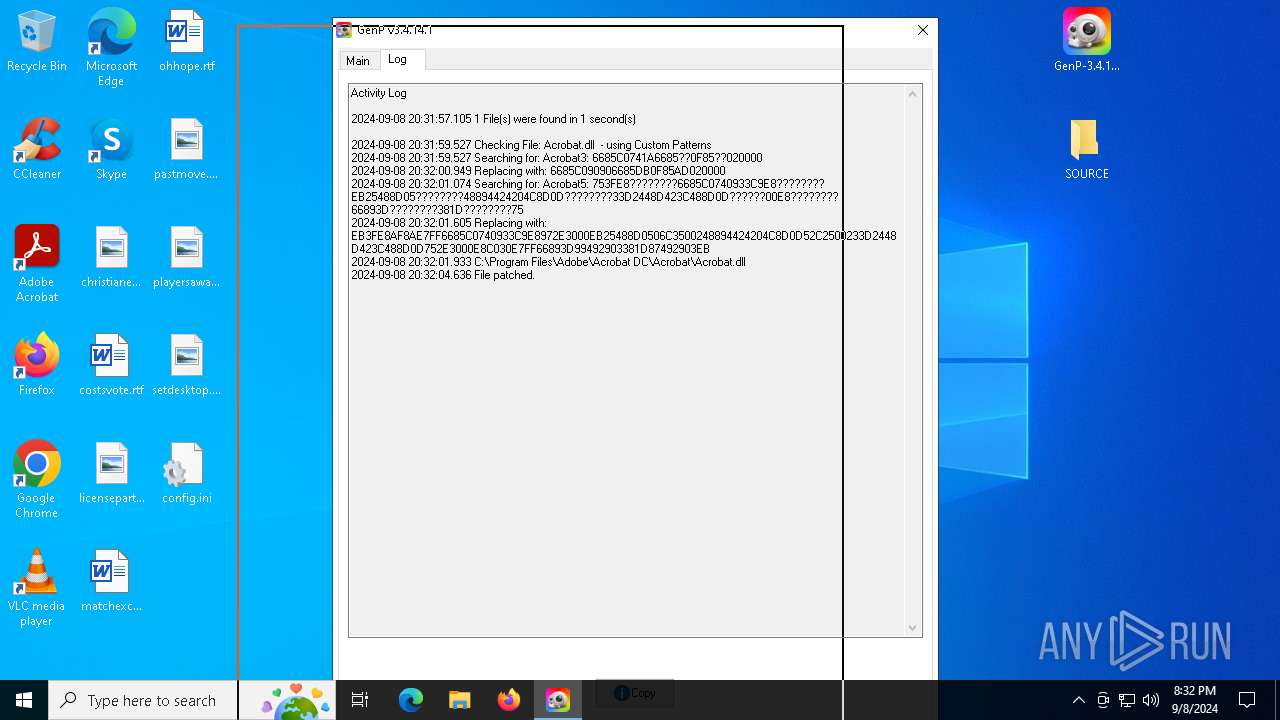Close the GenP window

point(922,30)
